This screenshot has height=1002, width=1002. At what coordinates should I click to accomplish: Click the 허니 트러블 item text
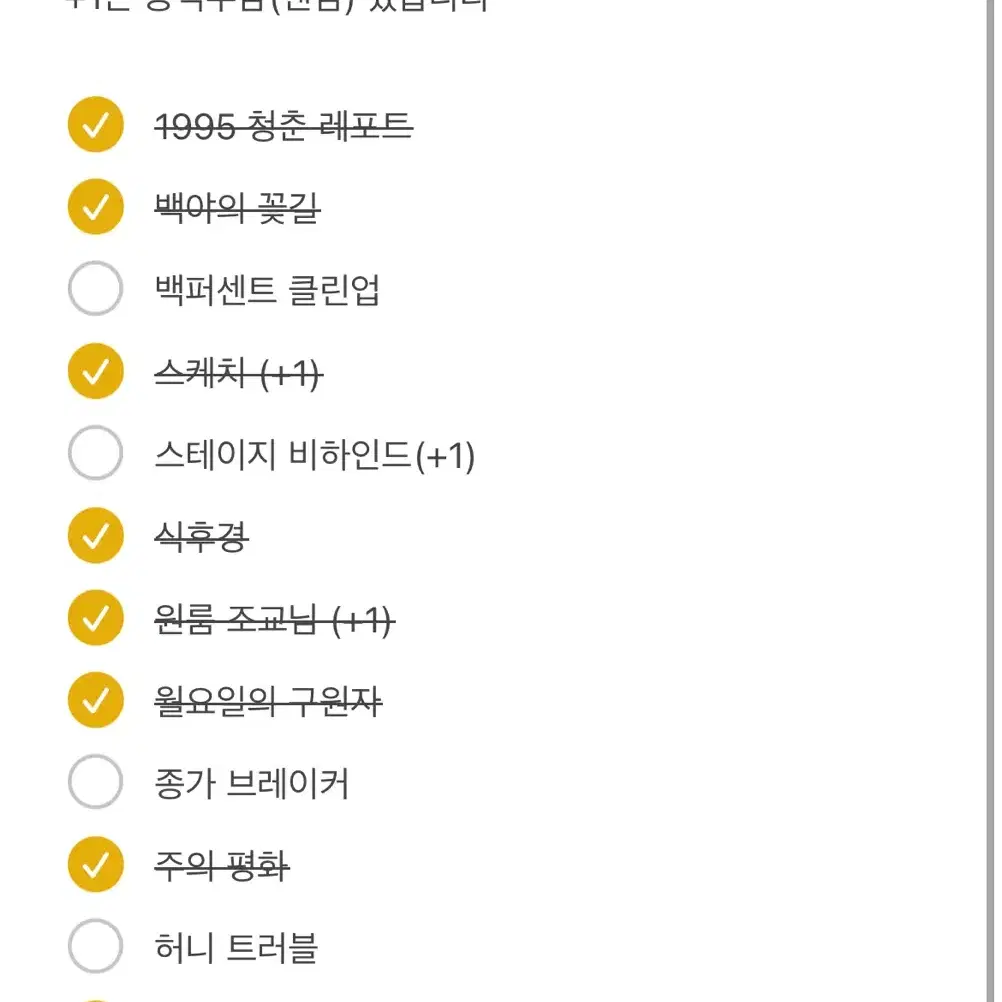click(x=236, y=948)
